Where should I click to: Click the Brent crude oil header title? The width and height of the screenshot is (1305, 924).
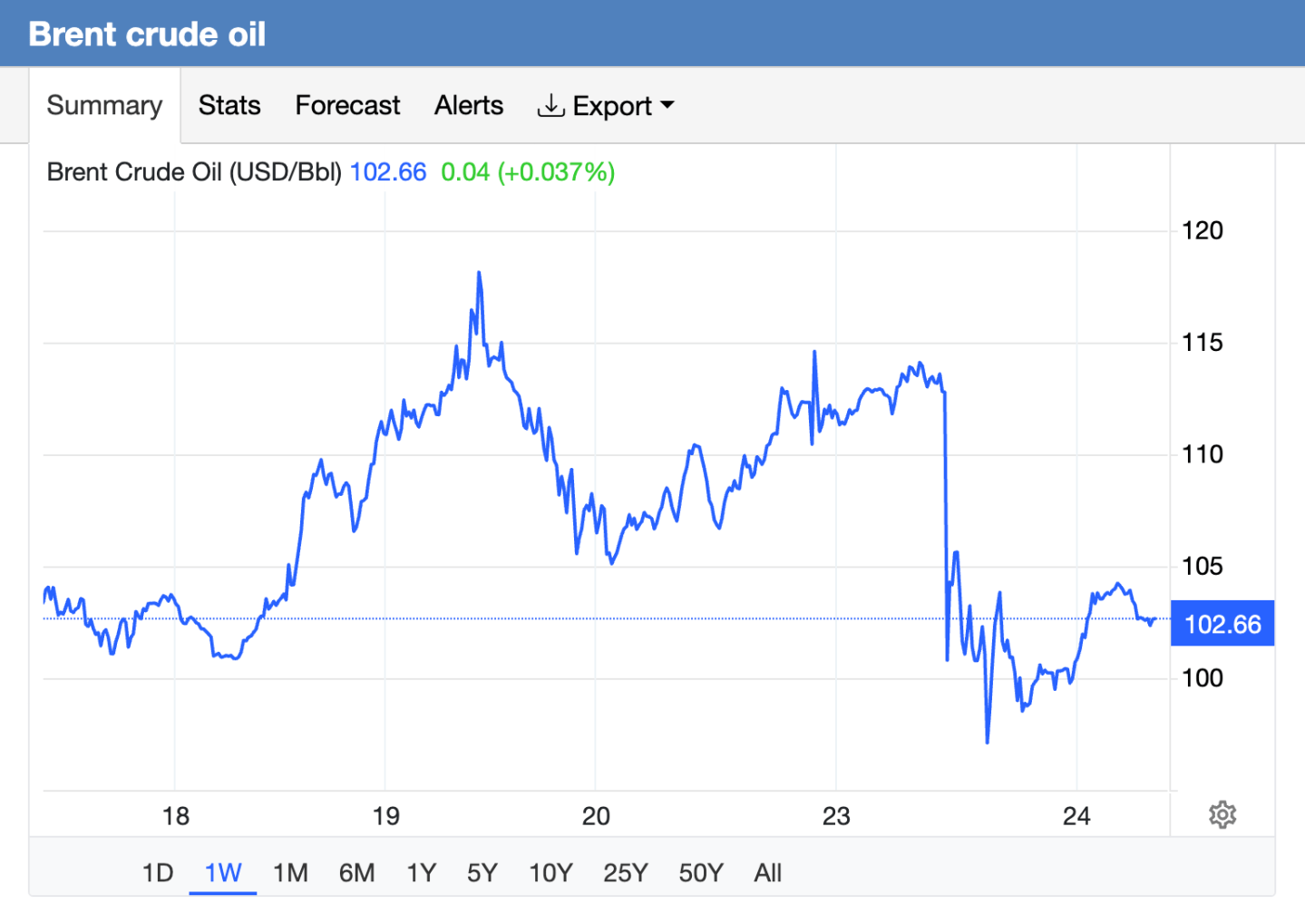pyautogui.click(x=147, y=34)
